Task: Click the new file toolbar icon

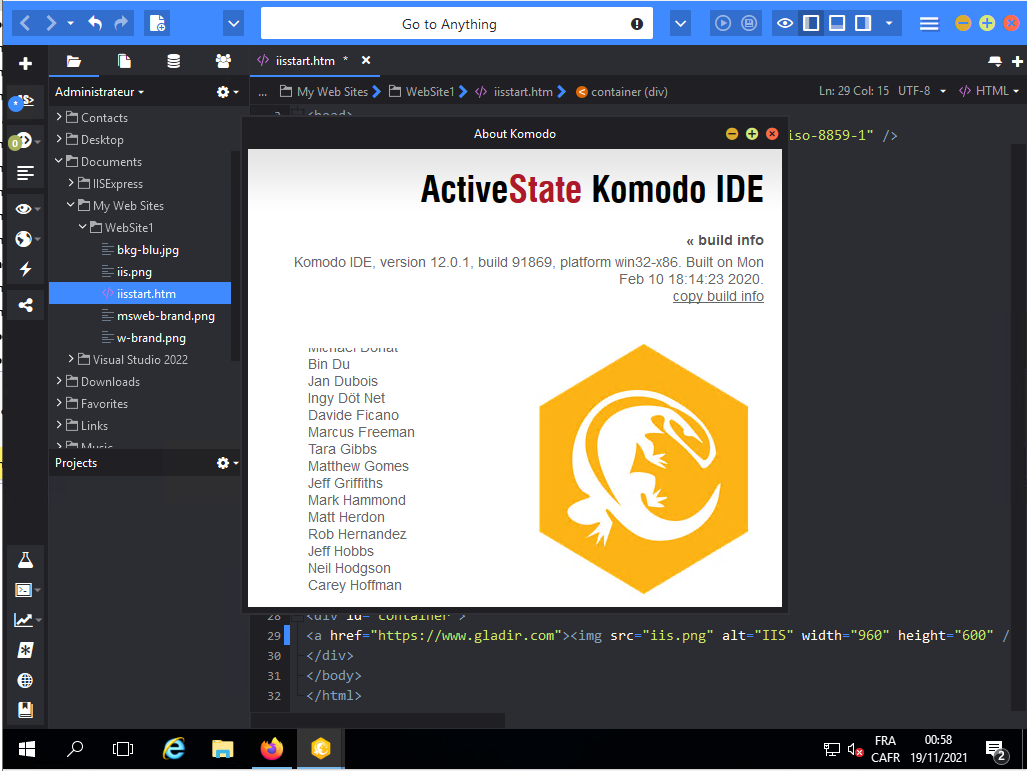Action: (x=156, y=23)
